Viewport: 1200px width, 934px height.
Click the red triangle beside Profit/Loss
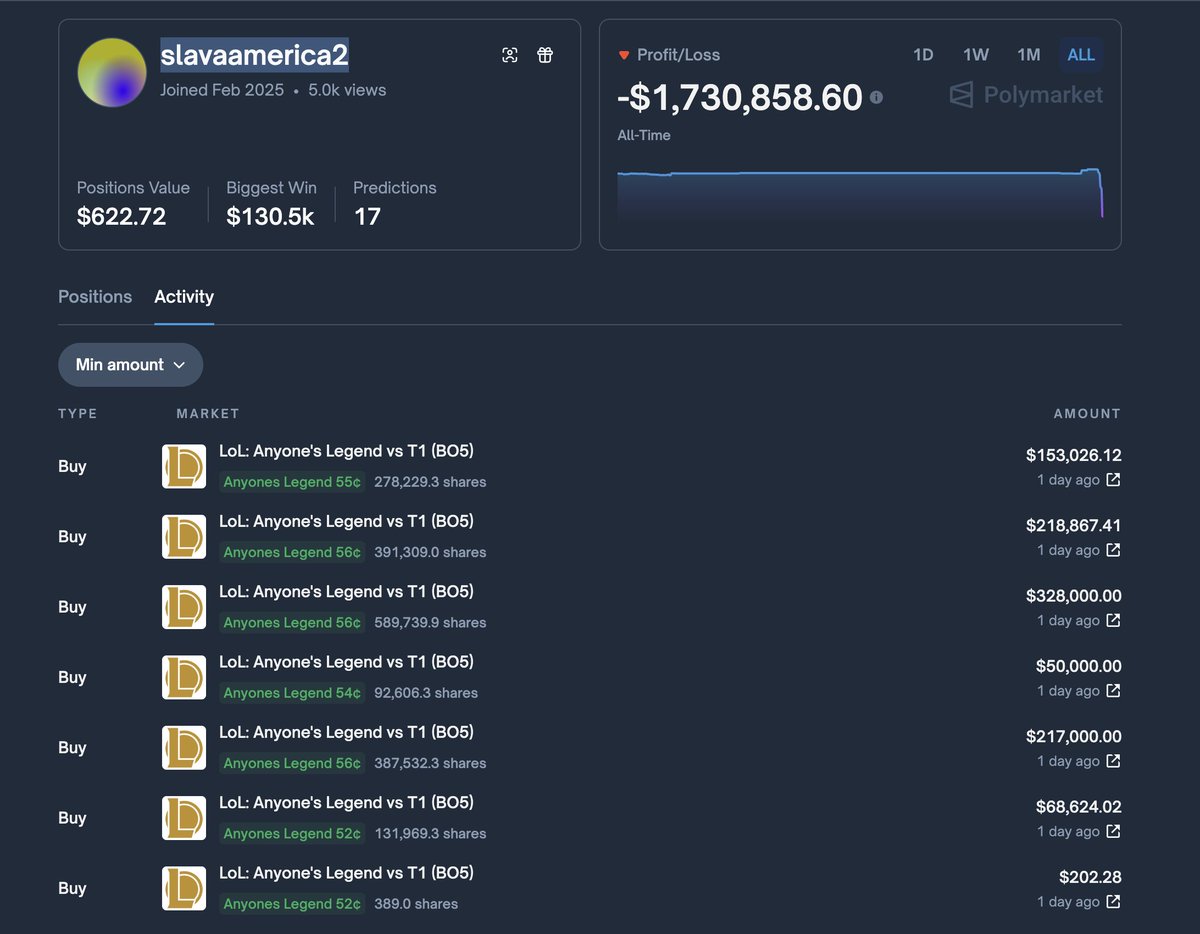tap(624, 55)
